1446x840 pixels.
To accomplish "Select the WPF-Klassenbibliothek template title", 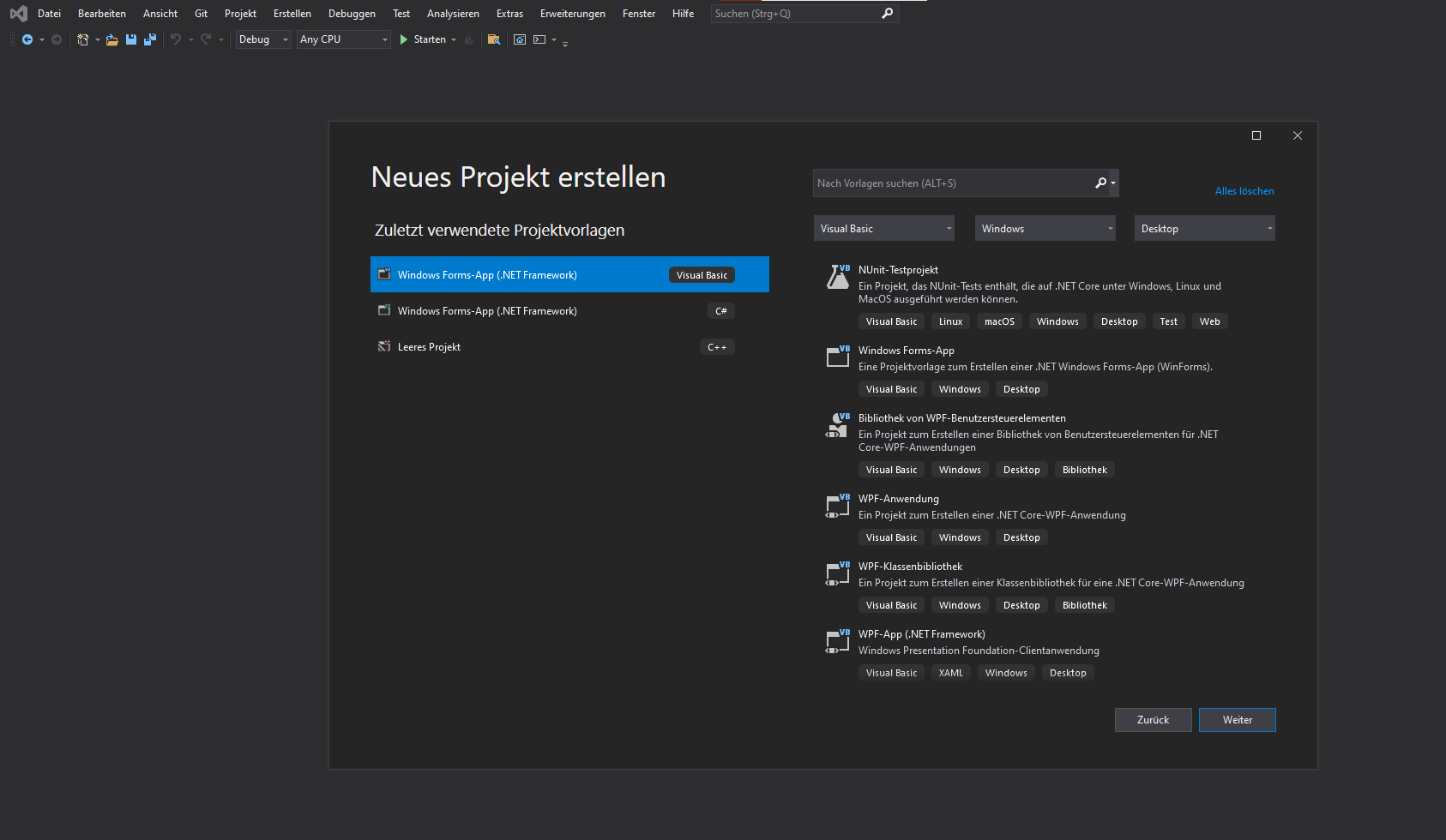I will click(x=910, y=567).
